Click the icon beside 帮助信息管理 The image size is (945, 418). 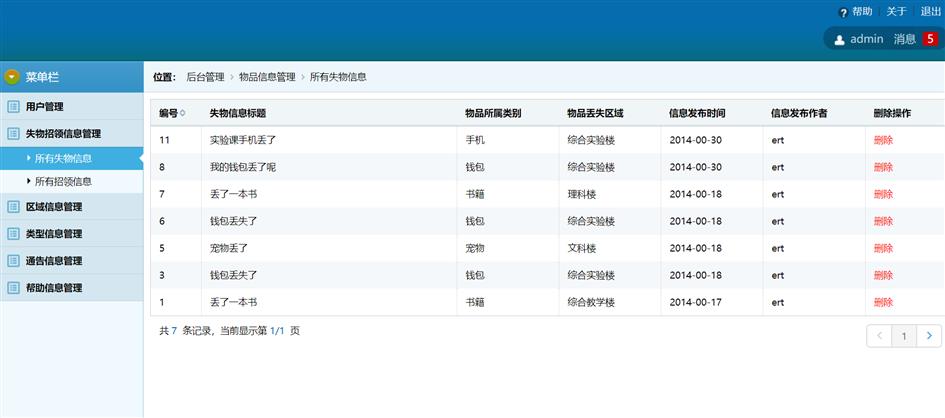tap(13, 288)
